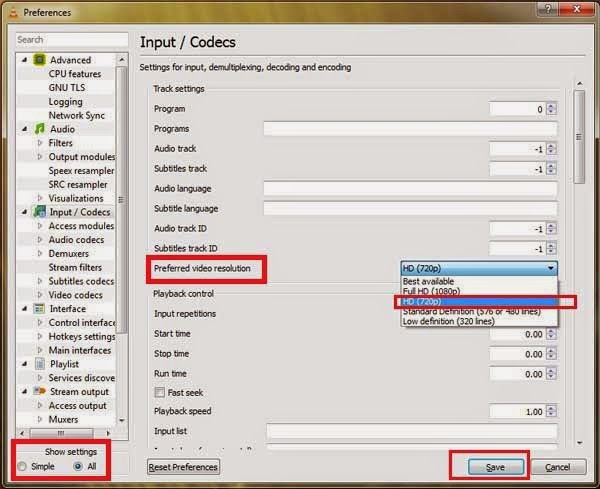Click the VLC cone icon in title bar
Screen dimensions: 600x489
click(14, 13)
